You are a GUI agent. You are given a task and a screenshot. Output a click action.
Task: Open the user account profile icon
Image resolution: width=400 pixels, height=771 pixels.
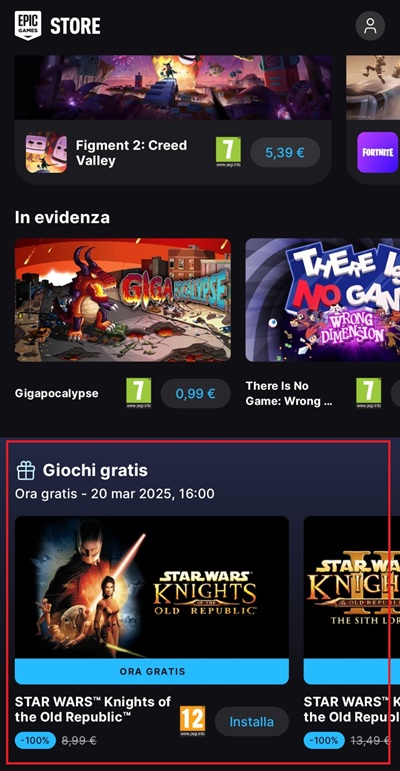point(370,26)
